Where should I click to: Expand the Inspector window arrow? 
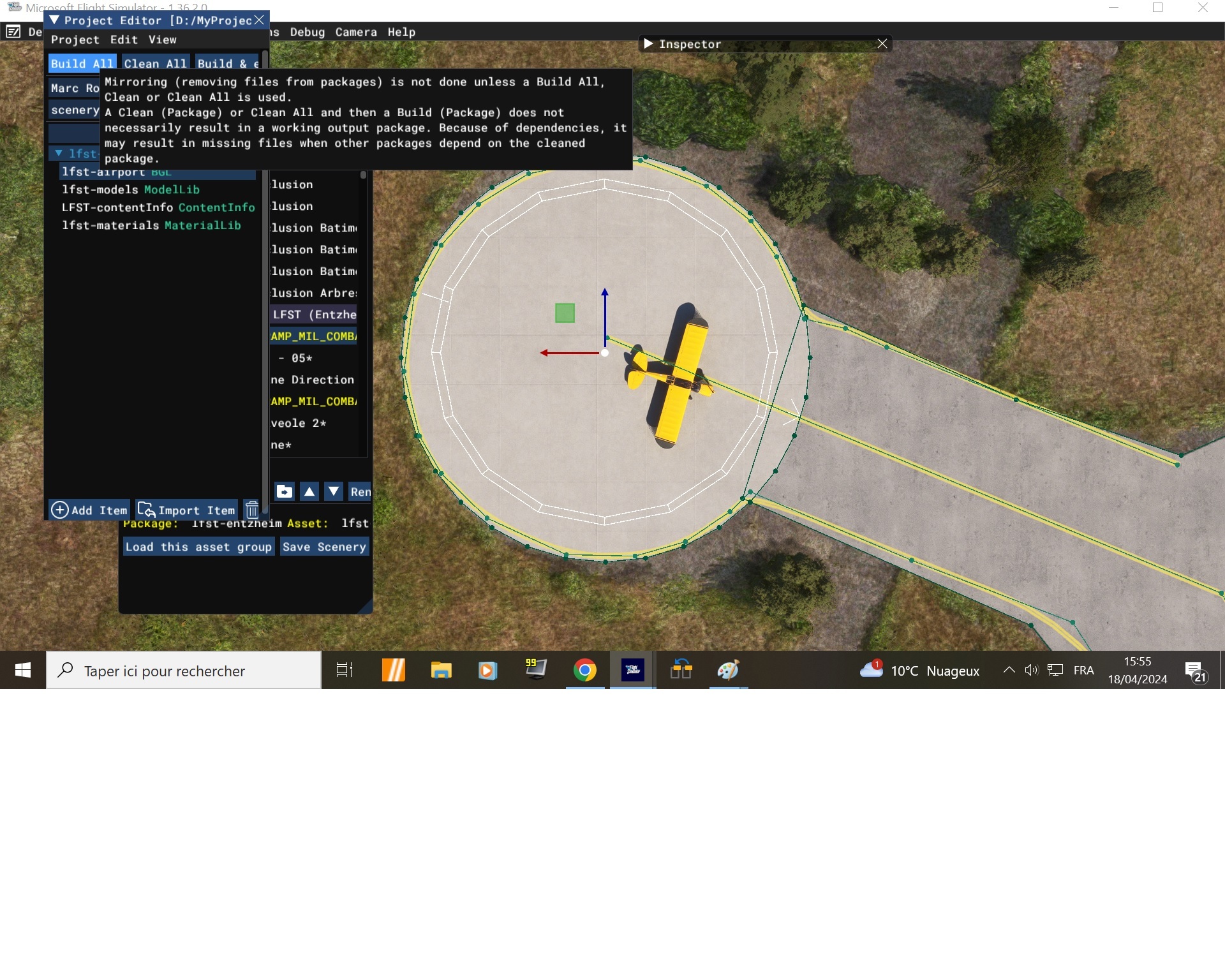tap(648, 44)
